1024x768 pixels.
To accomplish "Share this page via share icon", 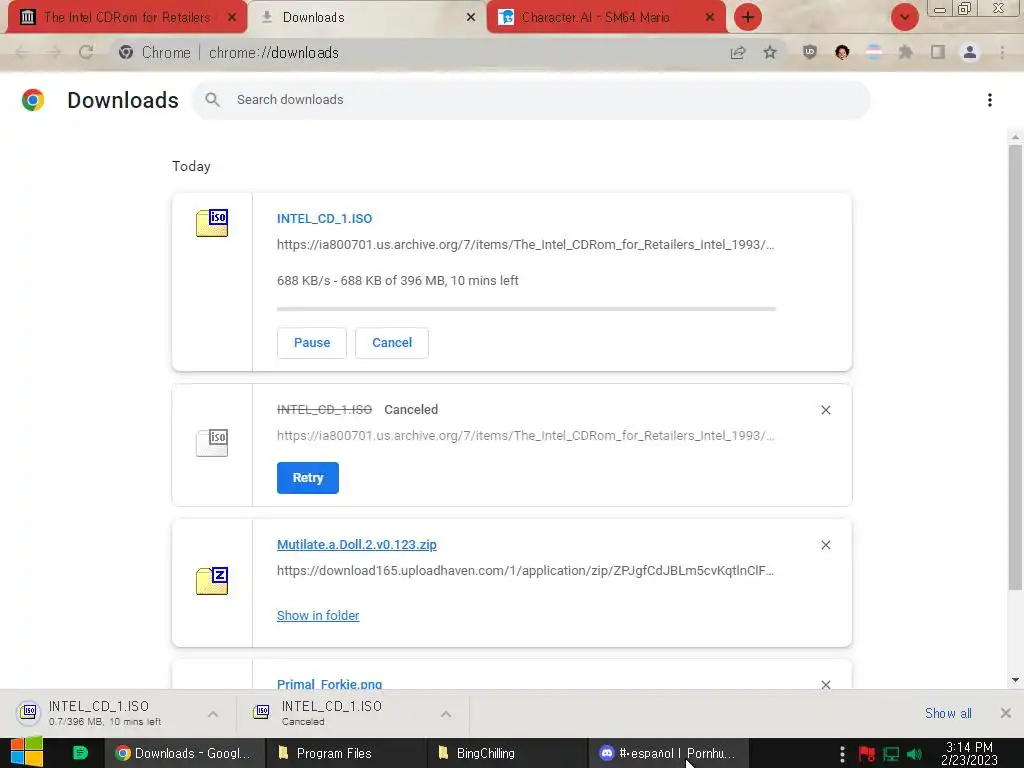I will (738, 52).
